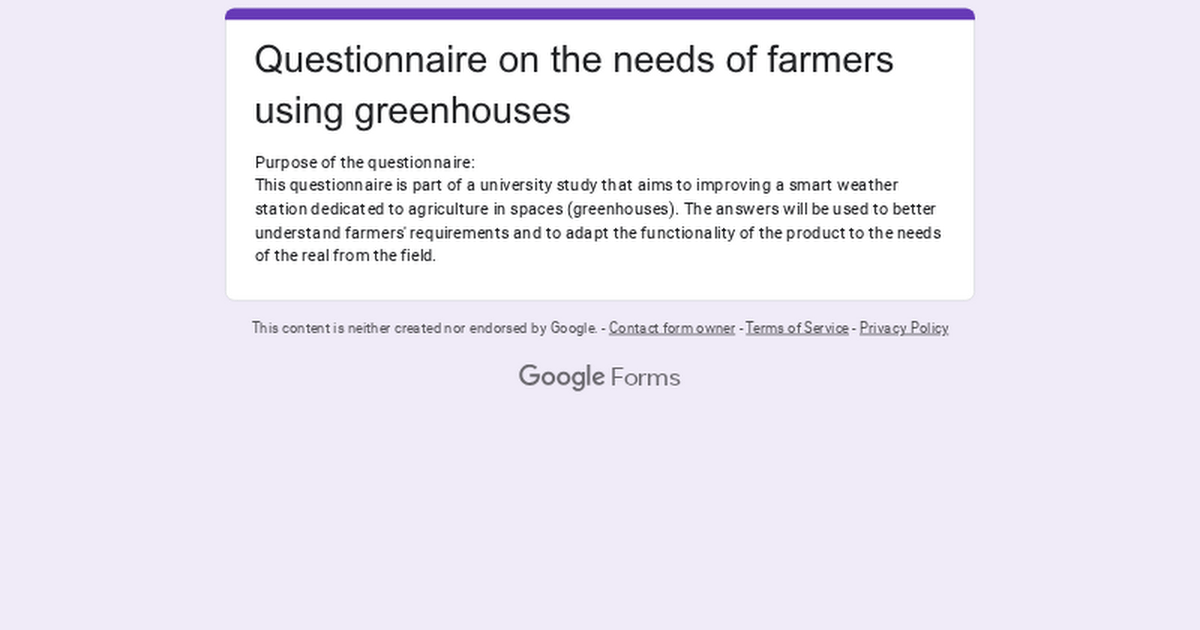Click the word Google in the footer logo
Image resolution: width=1200 pixels, height=630 pixels.
tap(562, 377)
